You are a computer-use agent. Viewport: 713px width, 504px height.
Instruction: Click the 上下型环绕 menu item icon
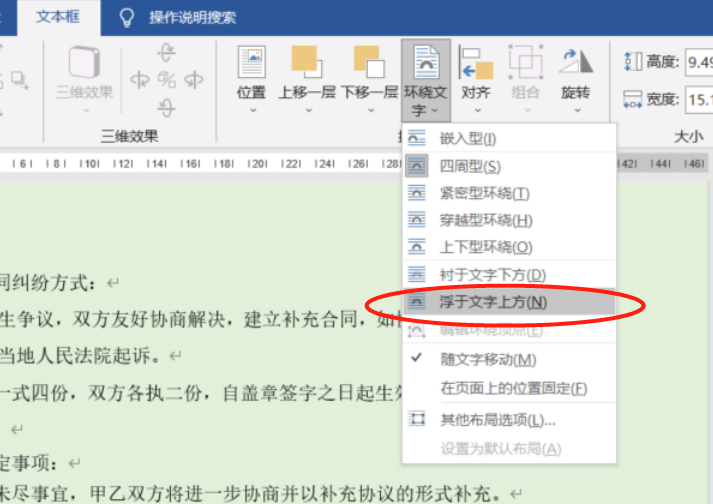[417, 247]
